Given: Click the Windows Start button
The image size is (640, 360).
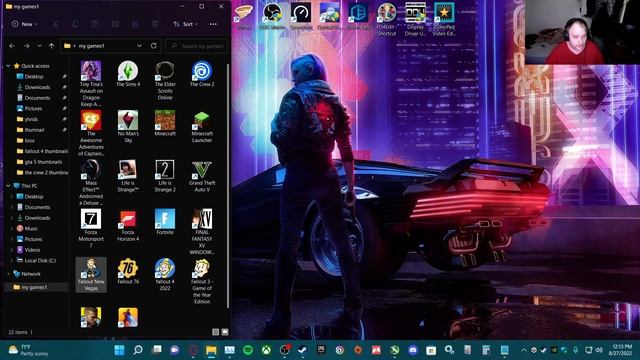Looking at the screenshot, I should click(x=119, y=350).
